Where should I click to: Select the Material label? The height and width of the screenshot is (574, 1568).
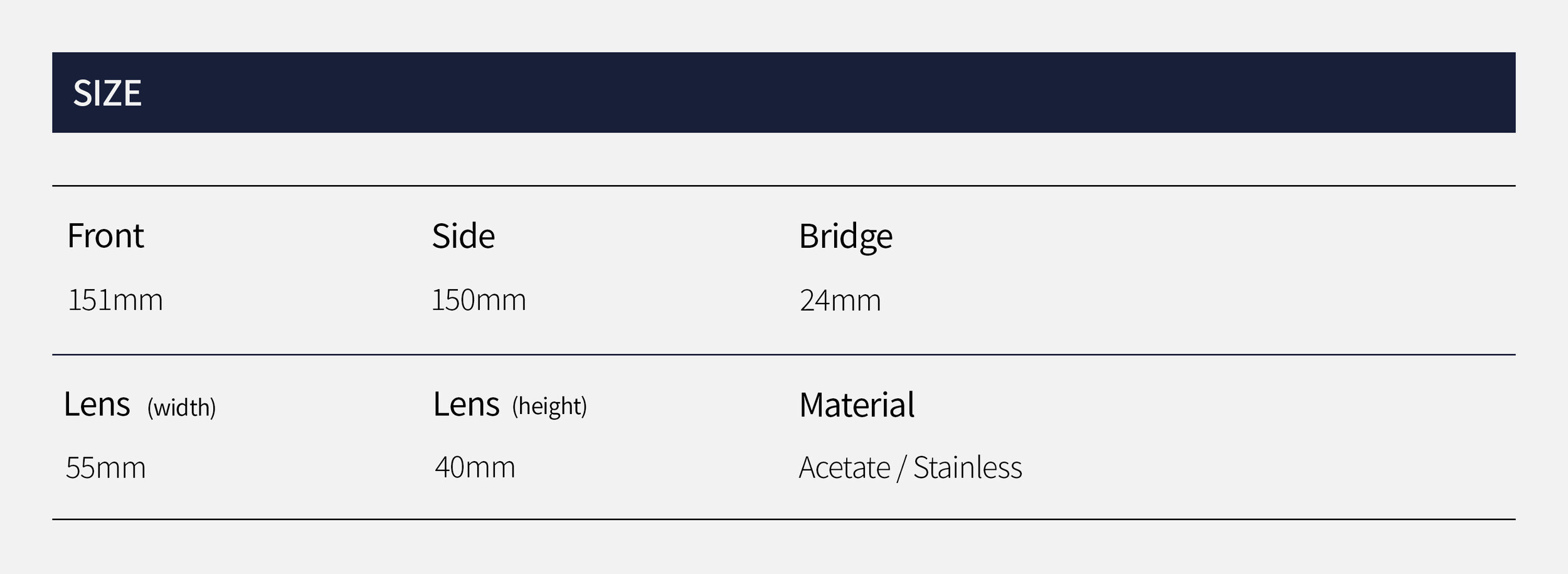coord(857,405)
